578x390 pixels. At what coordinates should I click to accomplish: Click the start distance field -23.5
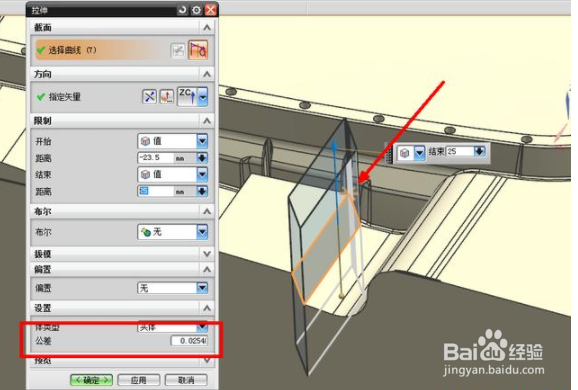click(156, 158)
